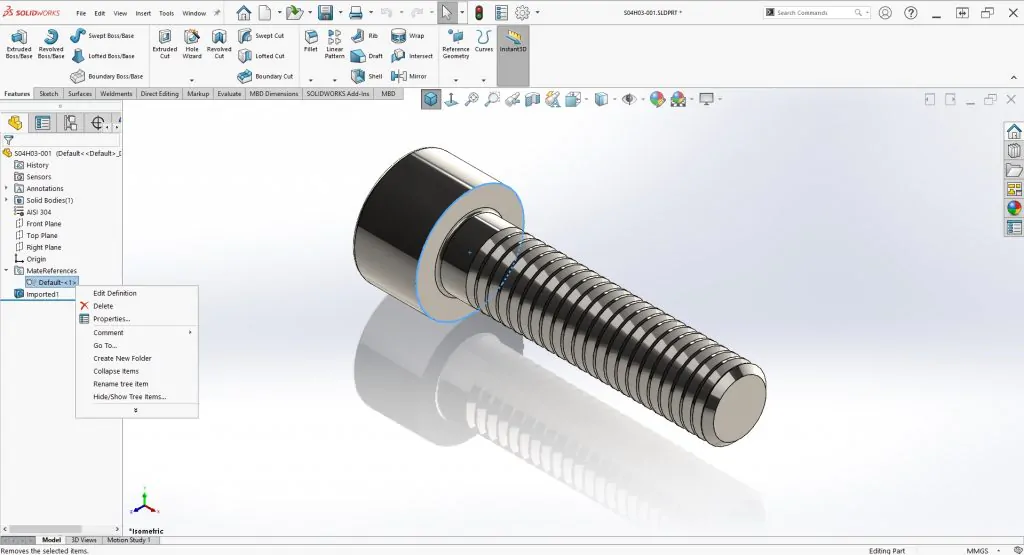Select the Imported1 feature in the tree

click(42, 294)
